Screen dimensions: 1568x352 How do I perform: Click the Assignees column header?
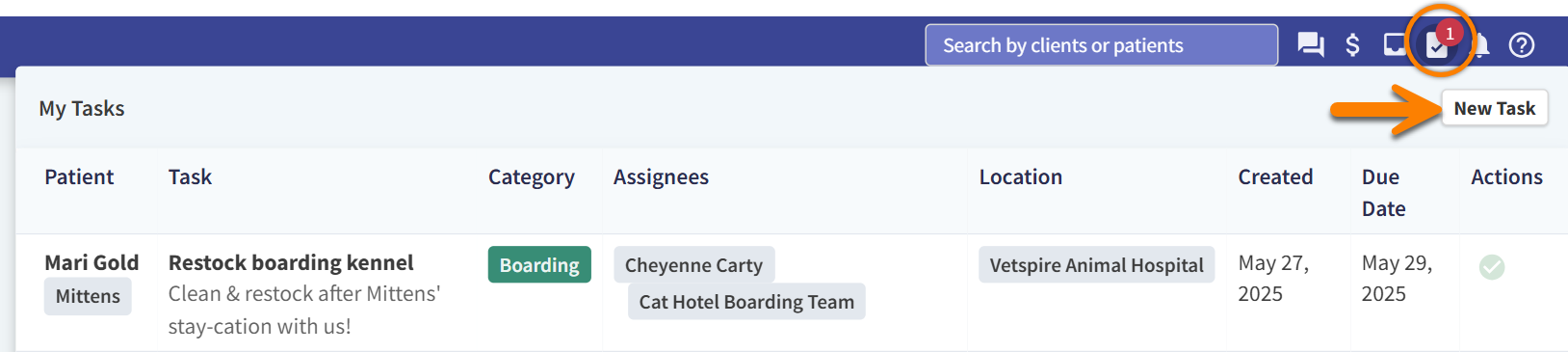coord(661,177)
